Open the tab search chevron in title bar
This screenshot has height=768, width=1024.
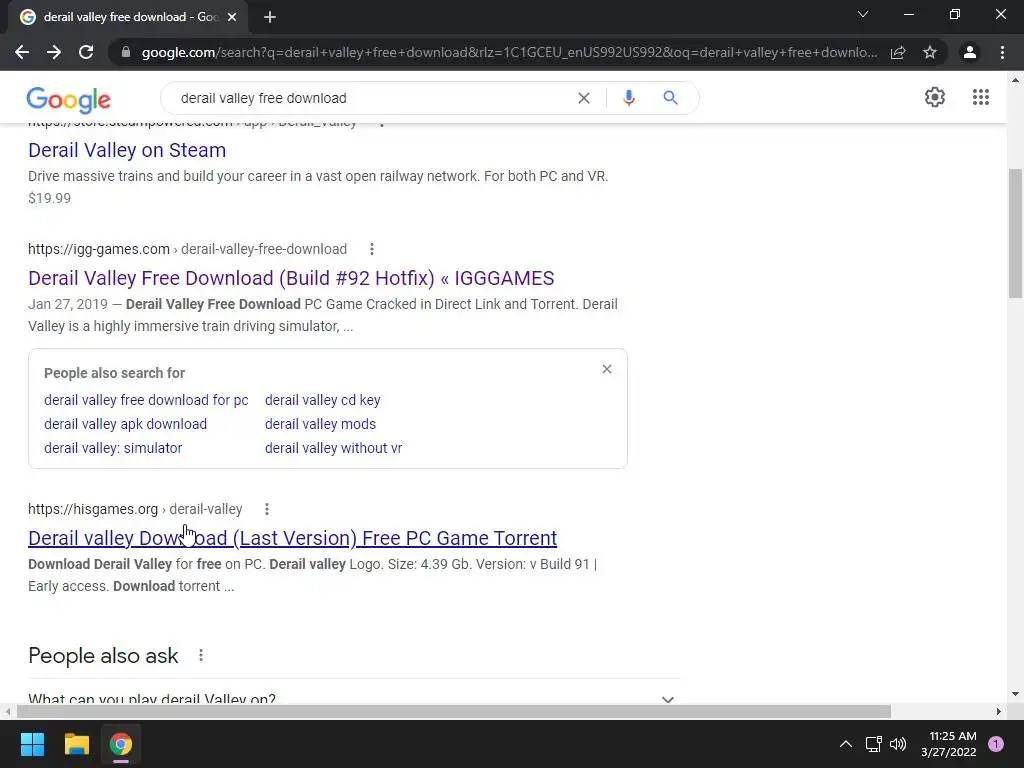point(863,14)
